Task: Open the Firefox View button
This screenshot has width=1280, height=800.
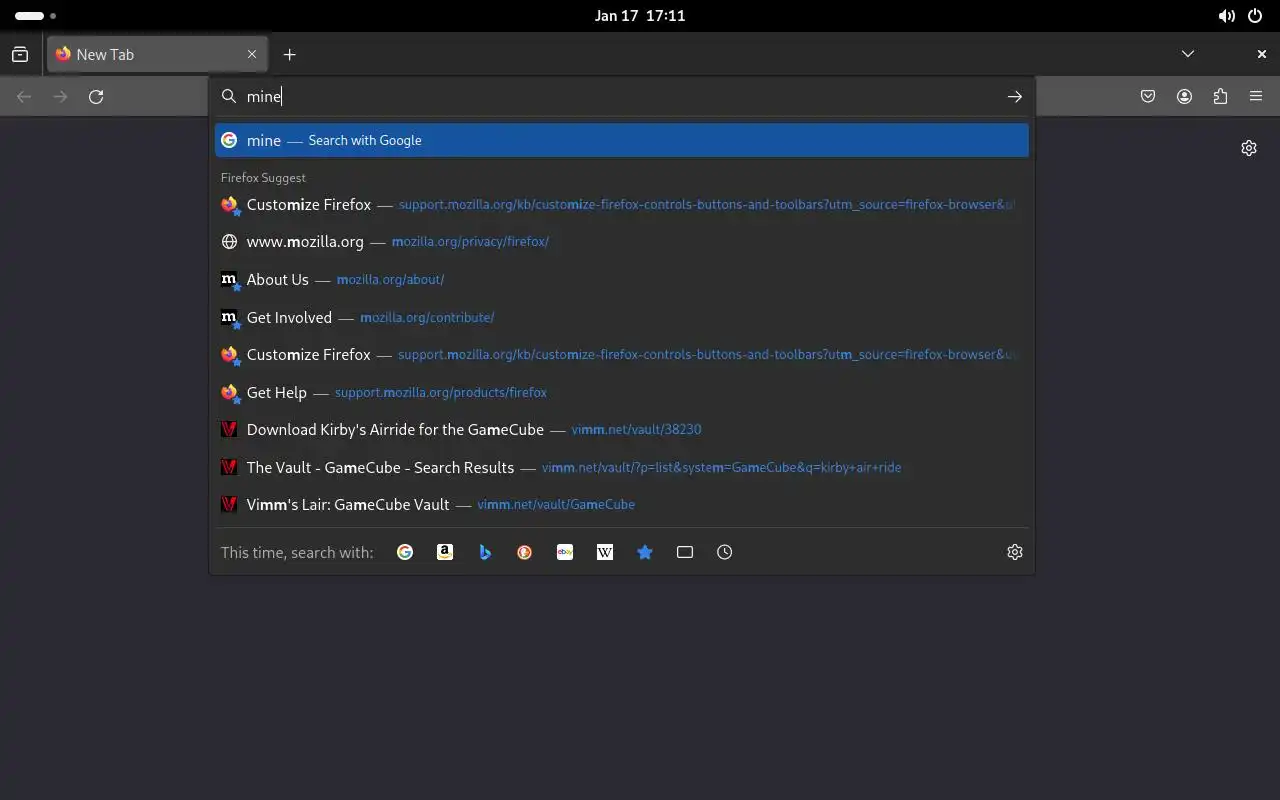Action: click(20, 54)
